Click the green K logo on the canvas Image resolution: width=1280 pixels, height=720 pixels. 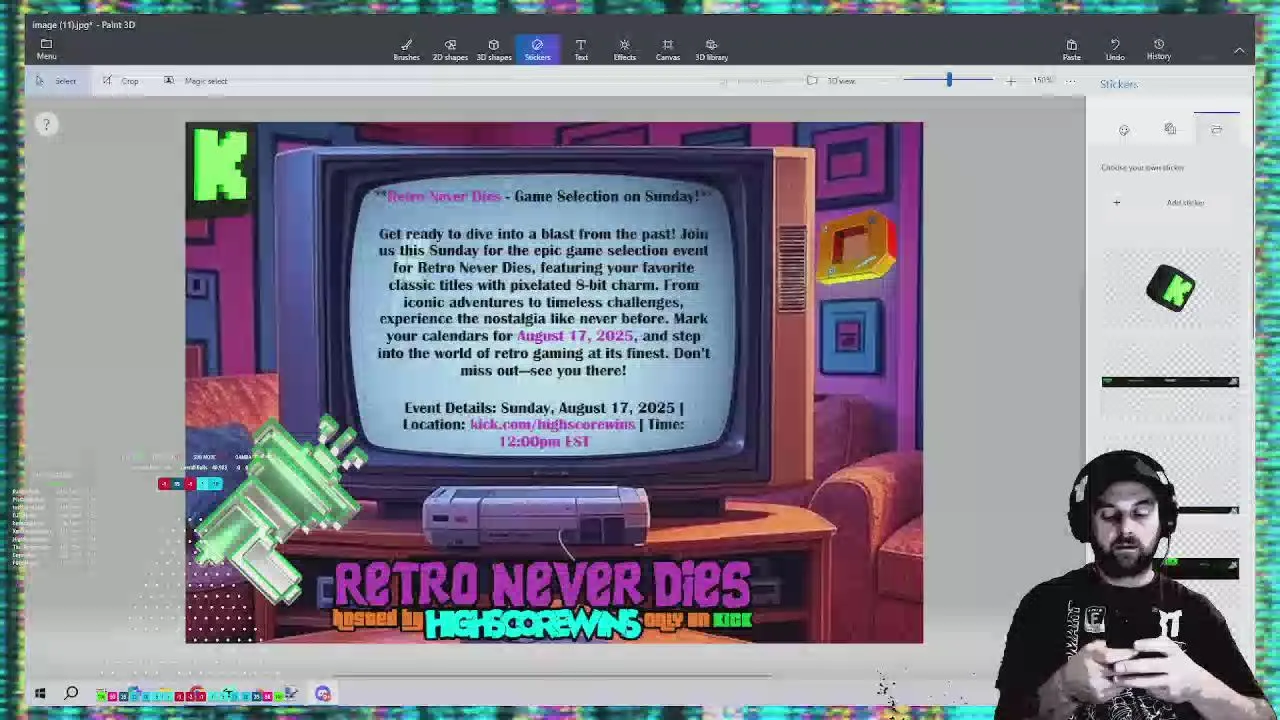pyautogui.click(x=220, y=165)
